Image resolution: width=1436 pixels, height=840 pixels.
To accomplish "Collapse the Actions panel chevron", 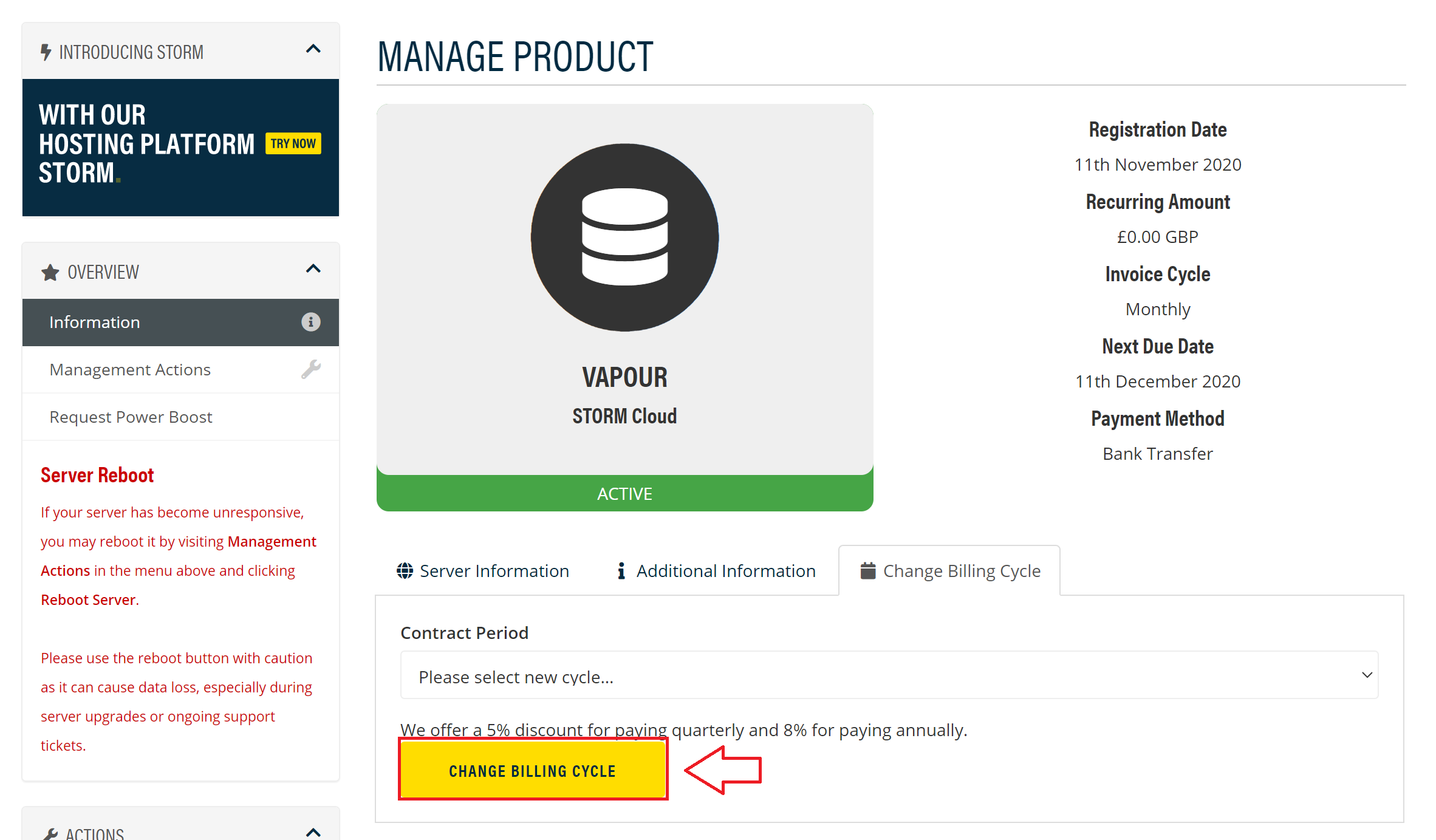I will (313, 832).
